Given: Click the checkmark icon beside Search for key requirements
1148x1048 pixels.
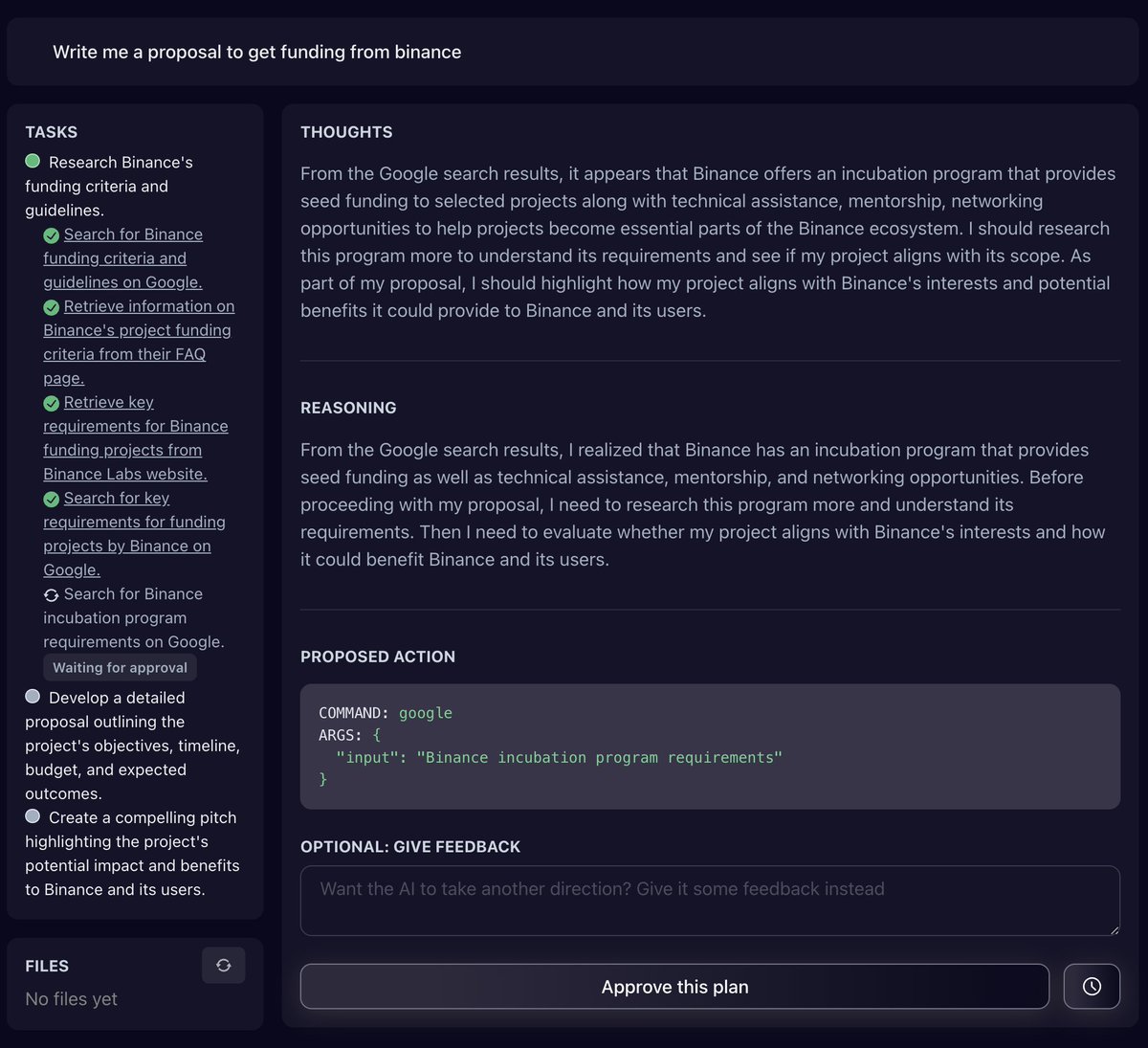Looking at the screenshot, I should coord(52,500).
